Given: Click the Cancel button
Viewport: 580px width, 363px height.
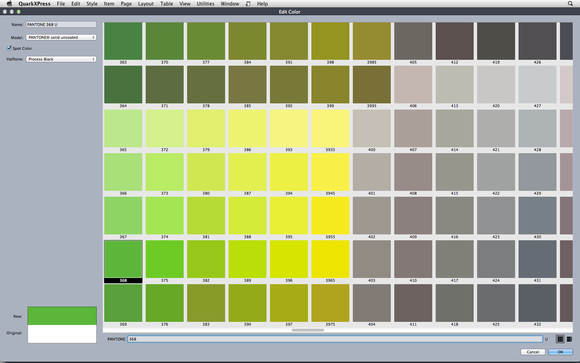Looking at the screenshot, I should (x=533, y=352).
